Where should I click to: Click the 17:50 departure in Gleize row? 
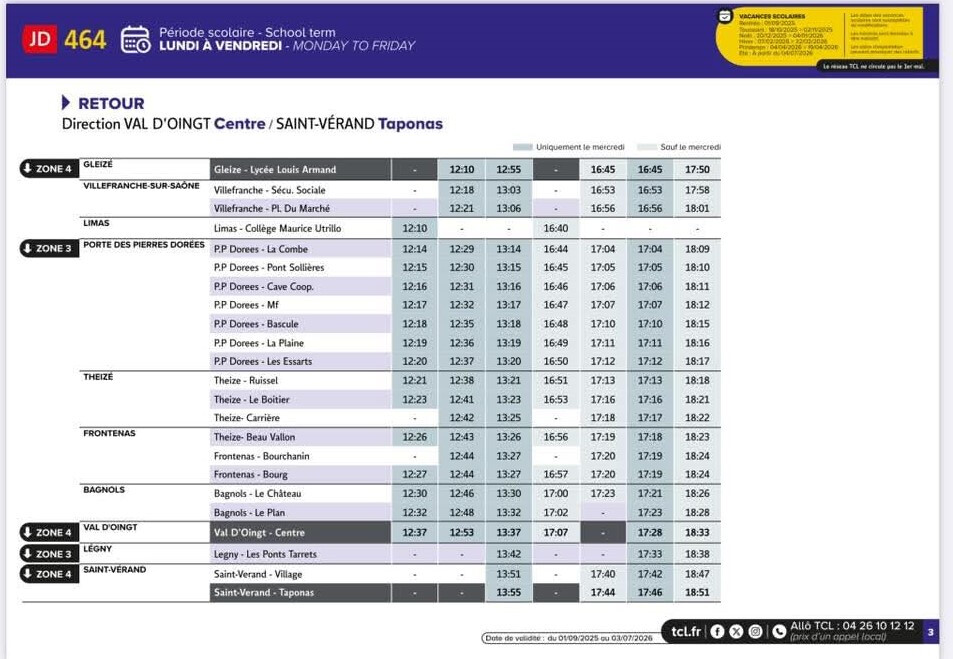(x=697, y=170)
